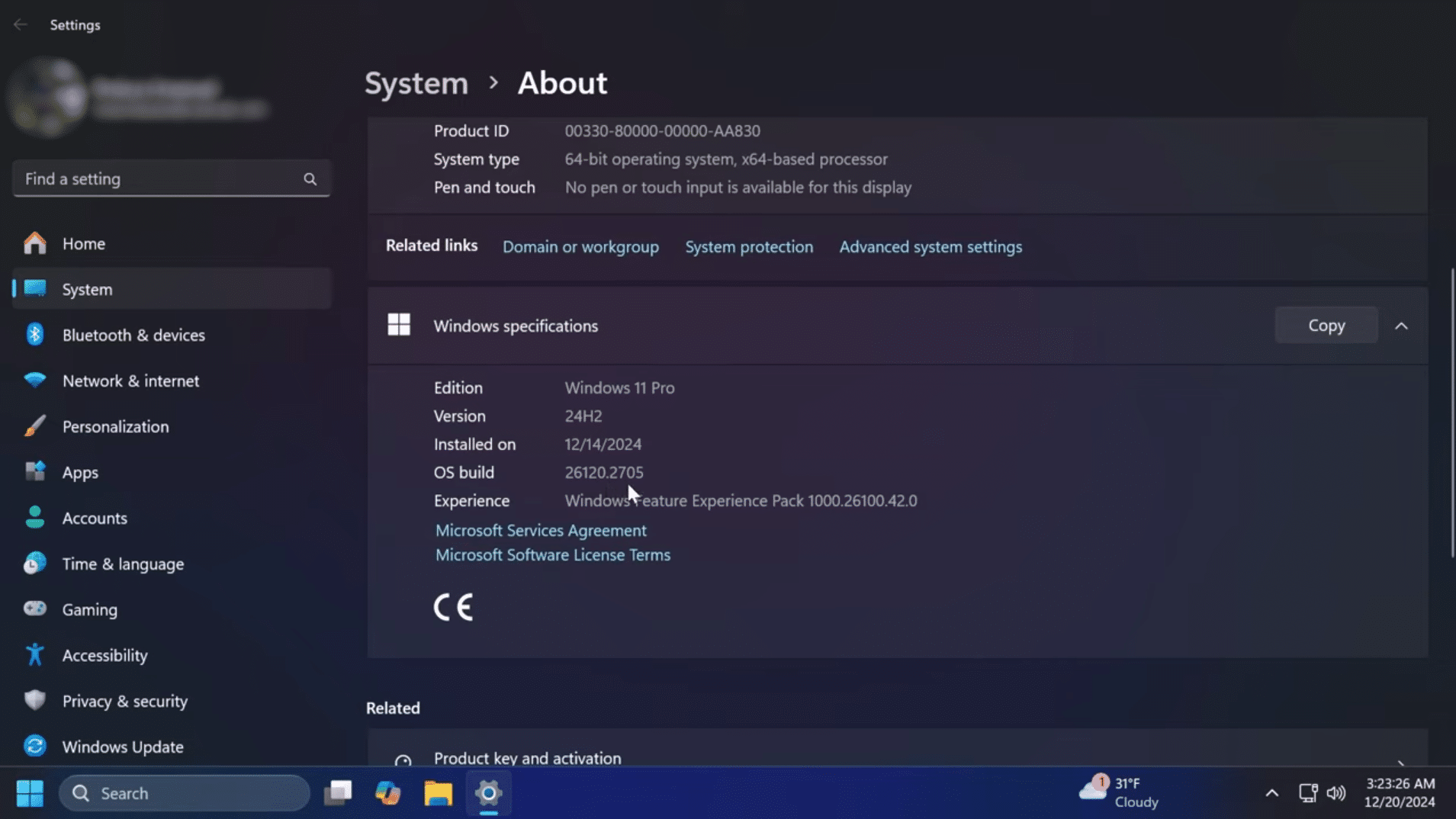Click the Product ID value 00330-80000-00000-AA830
The width and height of the screenshot is (1456, 819).
(x=662, y=131)
